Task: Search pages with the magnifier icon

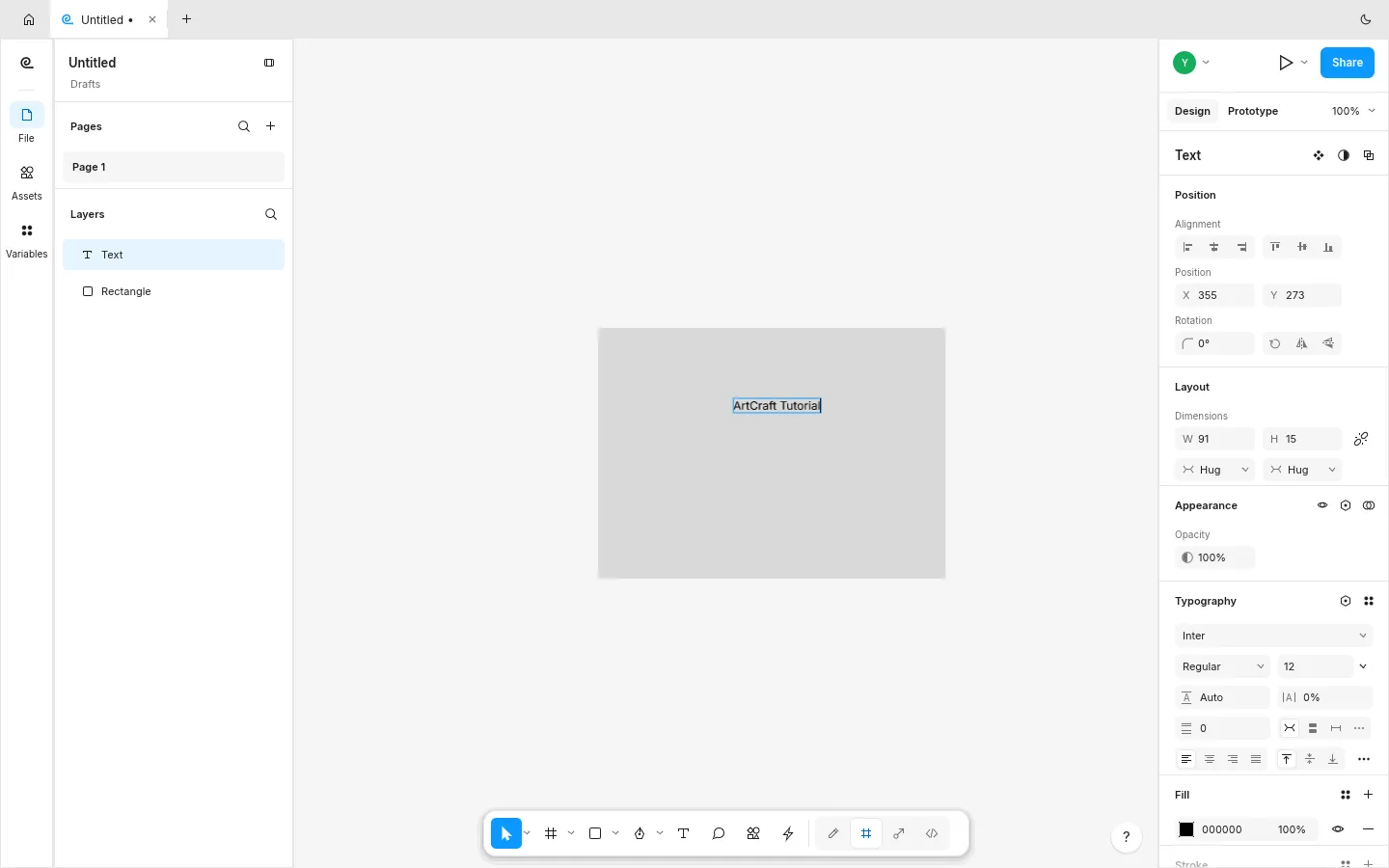Action: pos(244,126)
